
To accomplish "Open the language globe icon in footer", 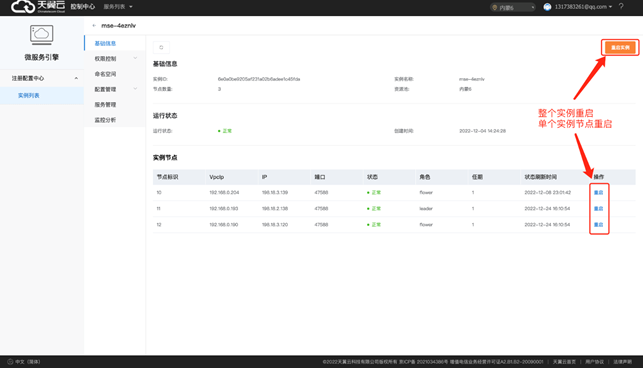I will (10, 362).
